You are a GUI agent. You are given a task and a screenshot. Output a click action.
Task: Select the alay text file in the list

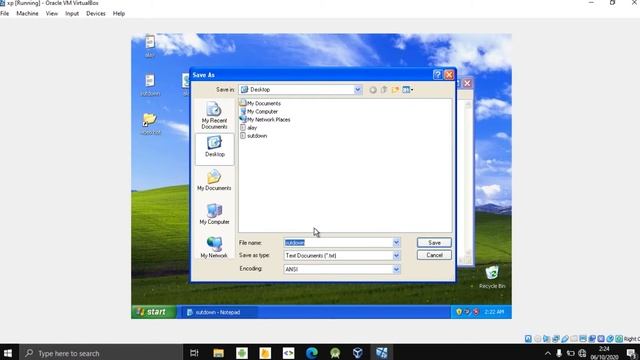click(249, 128)
